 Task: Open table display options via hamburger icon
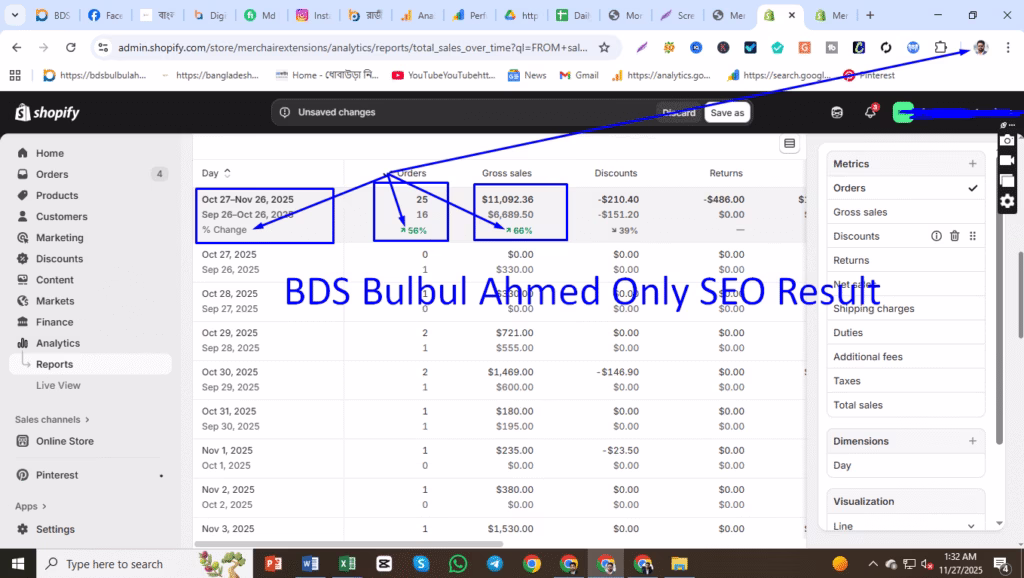tap(789, 143)
